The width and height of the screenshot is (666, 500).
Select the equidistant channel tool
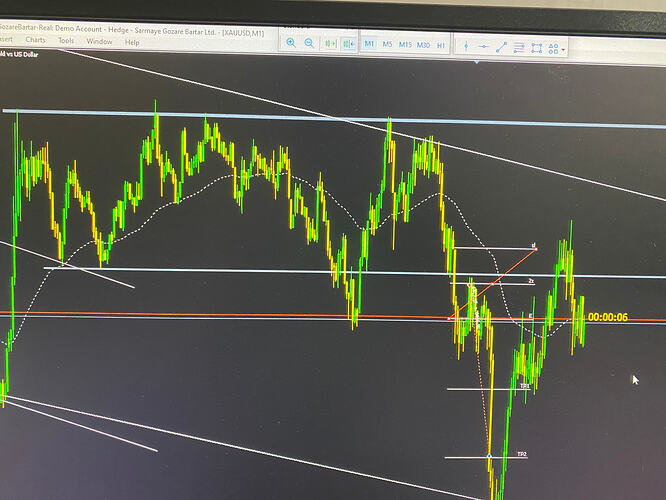(x=519, y=47)
